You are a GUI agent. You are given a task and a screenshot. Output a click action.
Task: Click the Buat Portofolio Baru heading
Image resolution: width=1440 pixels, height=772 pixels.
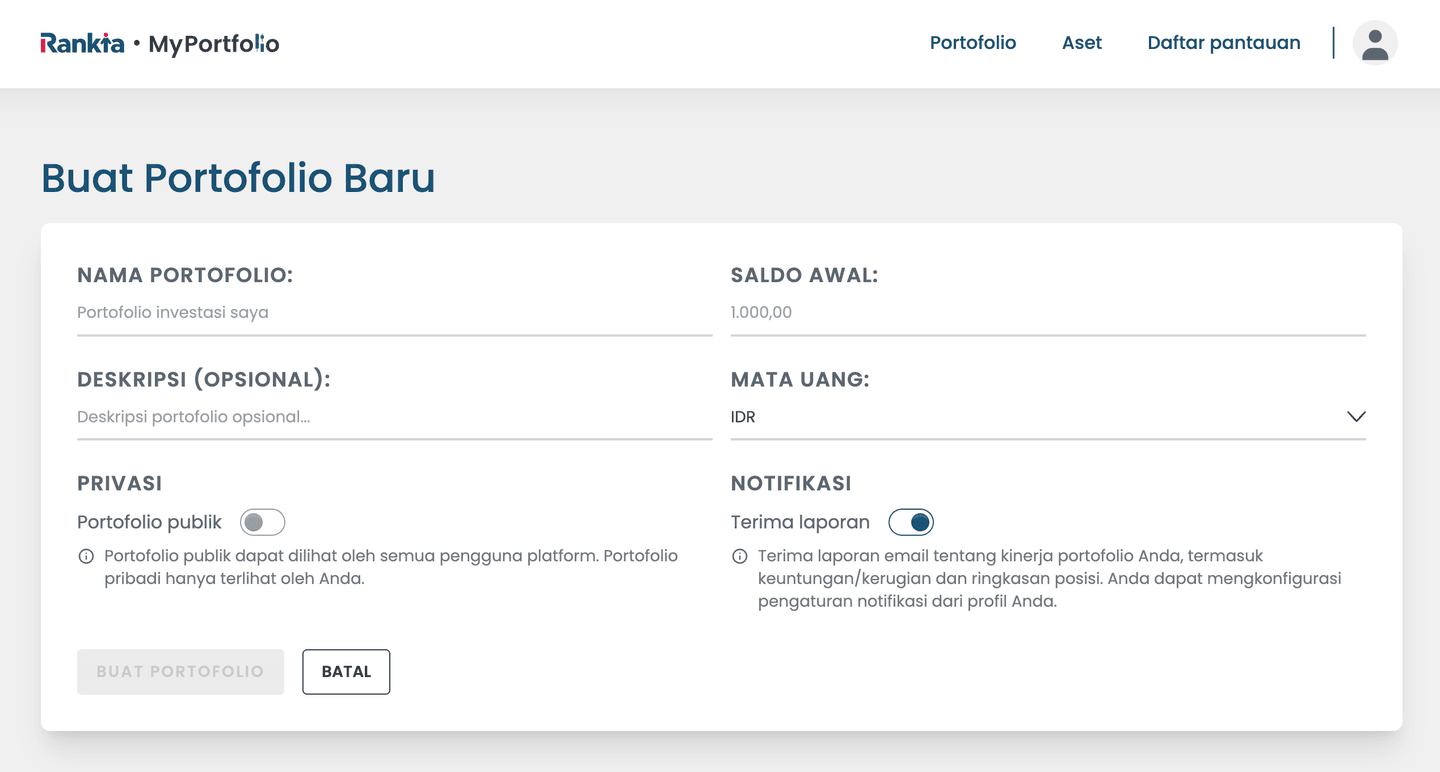click(x=237, y=178)
